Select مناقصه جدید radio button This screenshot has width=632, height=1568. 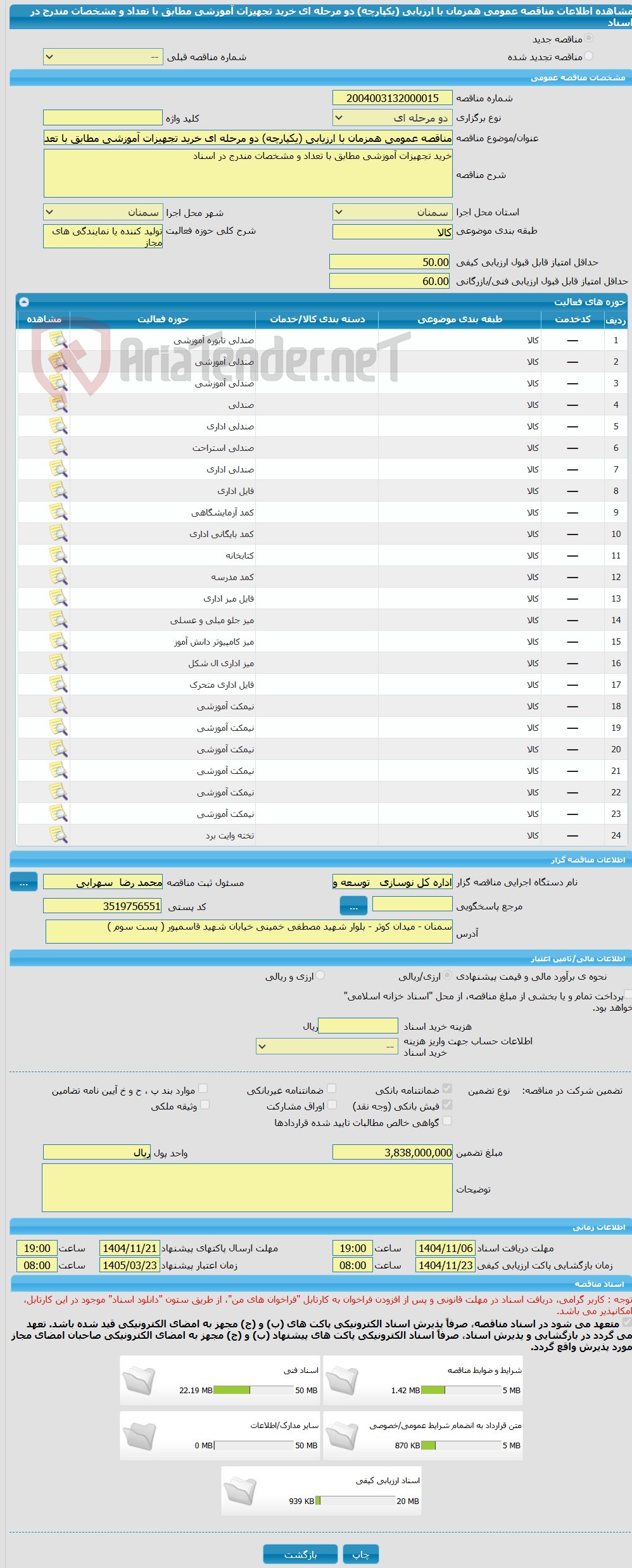[x=589, y=39]
